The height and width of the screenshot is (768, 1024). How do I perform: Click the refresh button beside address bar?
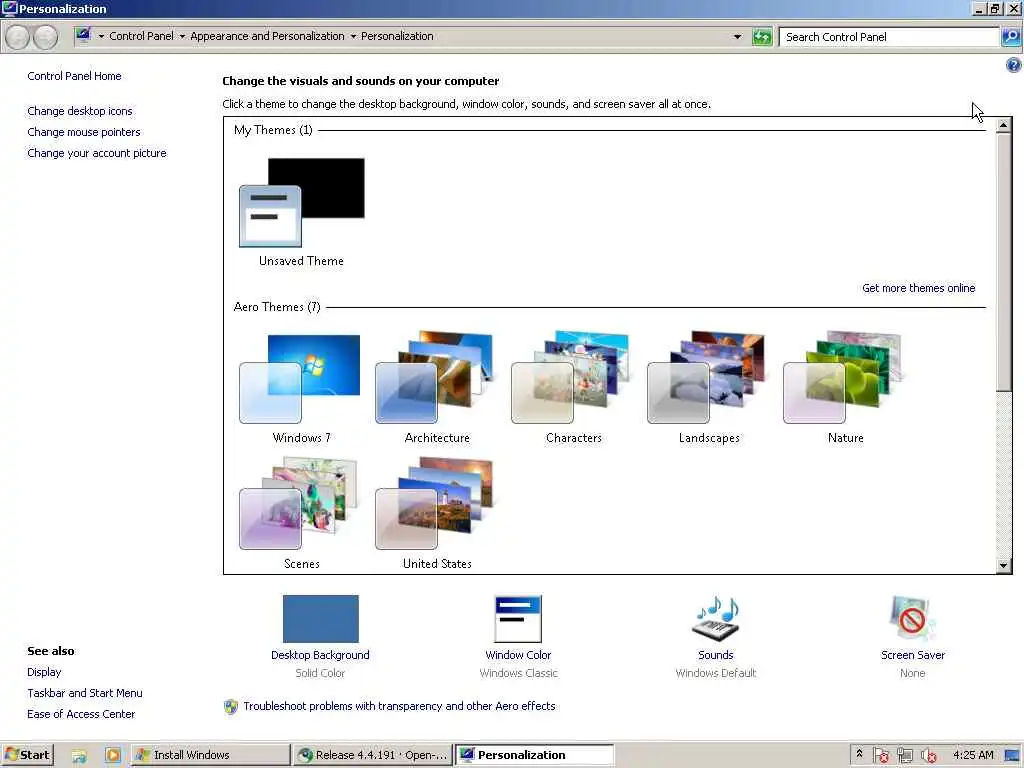[x=762, y=37]
